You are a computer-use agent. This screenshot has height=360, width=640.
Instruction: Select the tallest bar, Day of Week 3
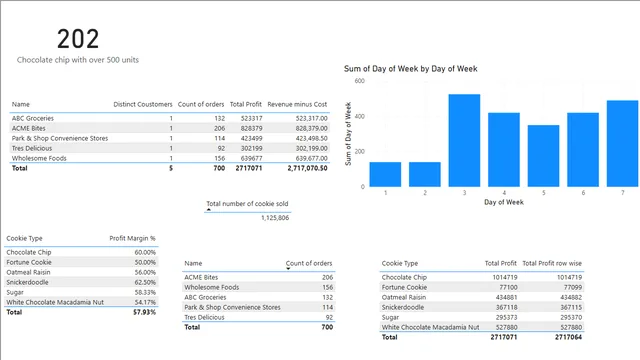(x=464, y=140)
